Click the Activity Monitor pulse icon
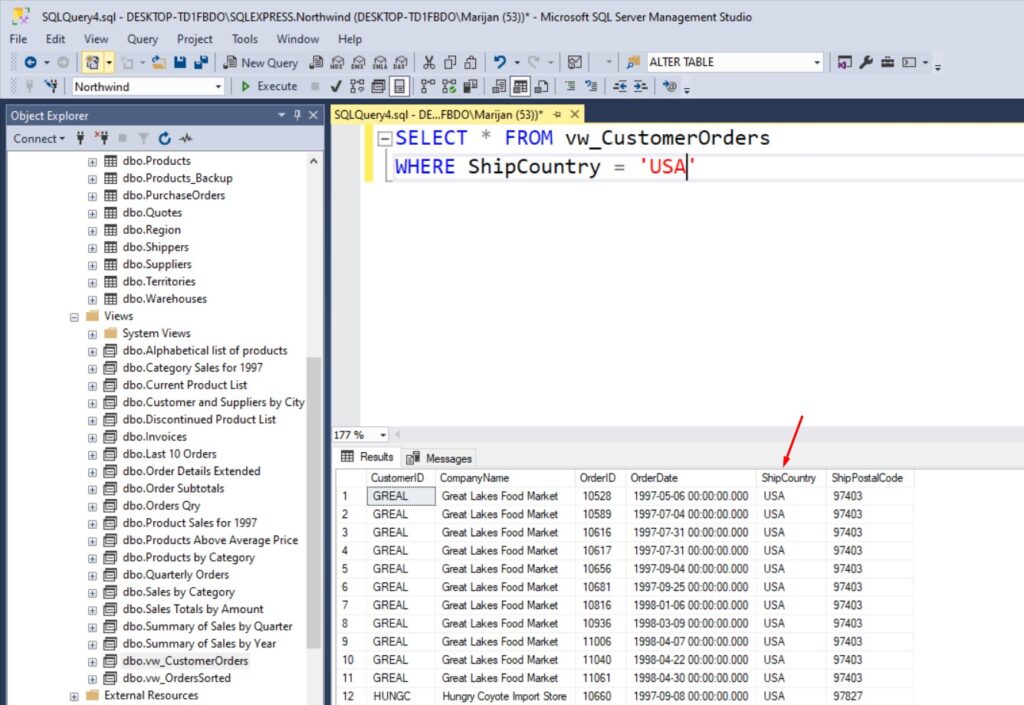 (x=186, y=139)
